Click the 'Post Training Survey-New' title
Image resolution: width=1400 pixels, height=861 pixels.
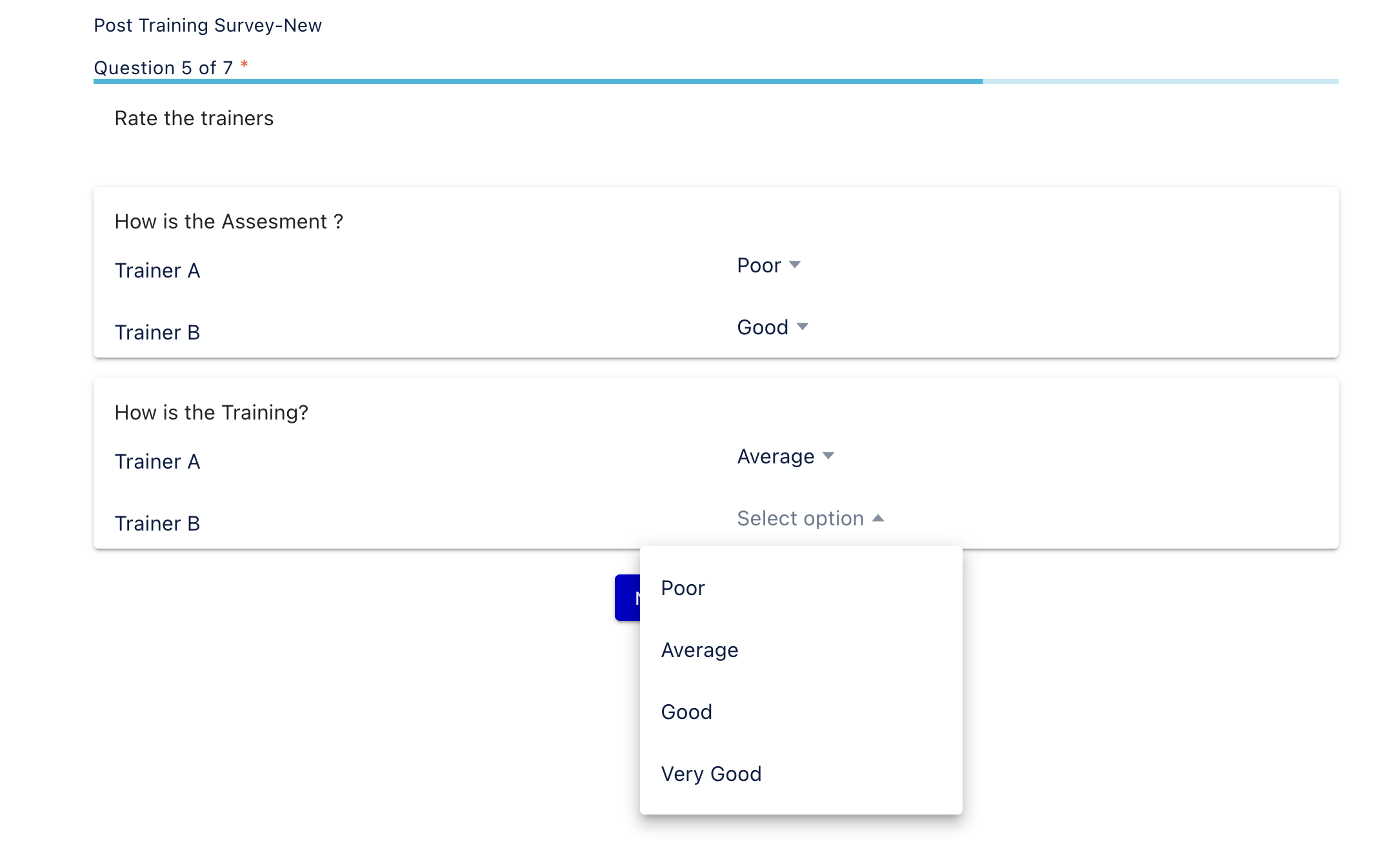(x=208, y=25)
